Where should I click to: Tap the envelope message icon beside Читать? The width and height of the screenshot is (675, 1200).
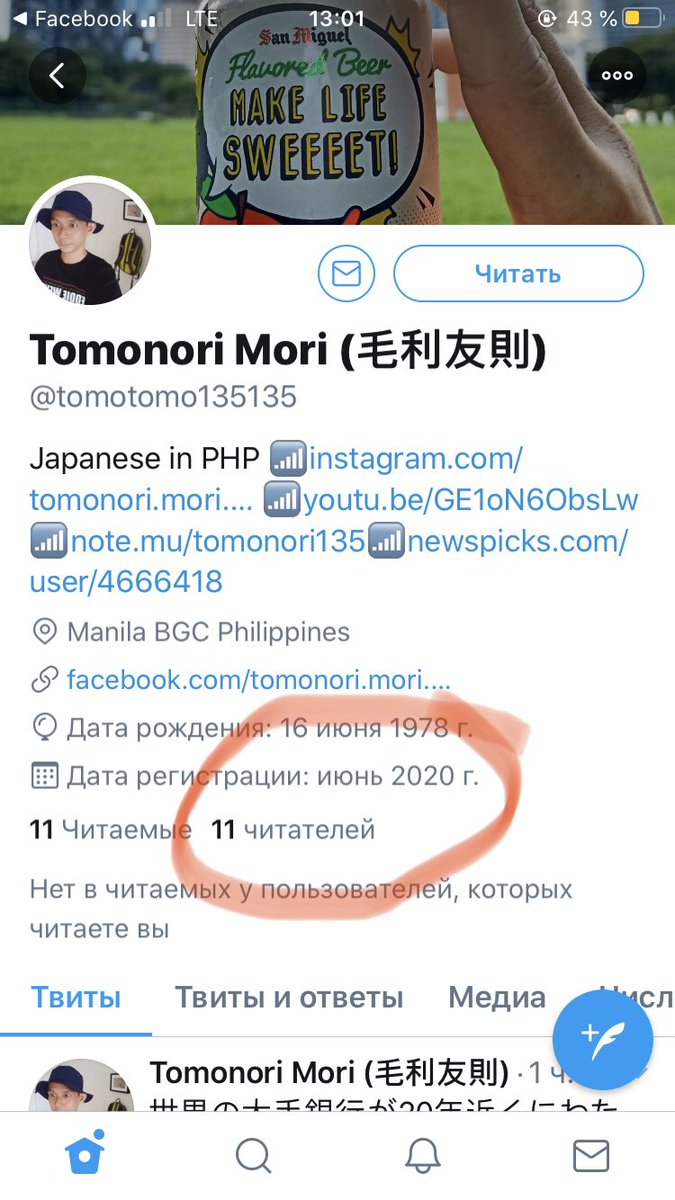[346, 273]
